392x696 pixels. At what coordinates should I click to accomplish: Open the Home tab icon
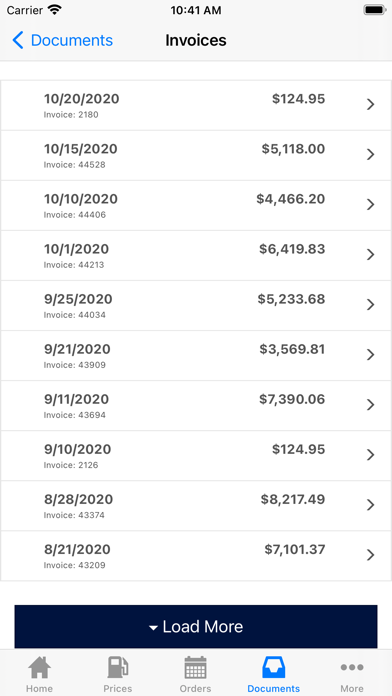tap(39, 667)
